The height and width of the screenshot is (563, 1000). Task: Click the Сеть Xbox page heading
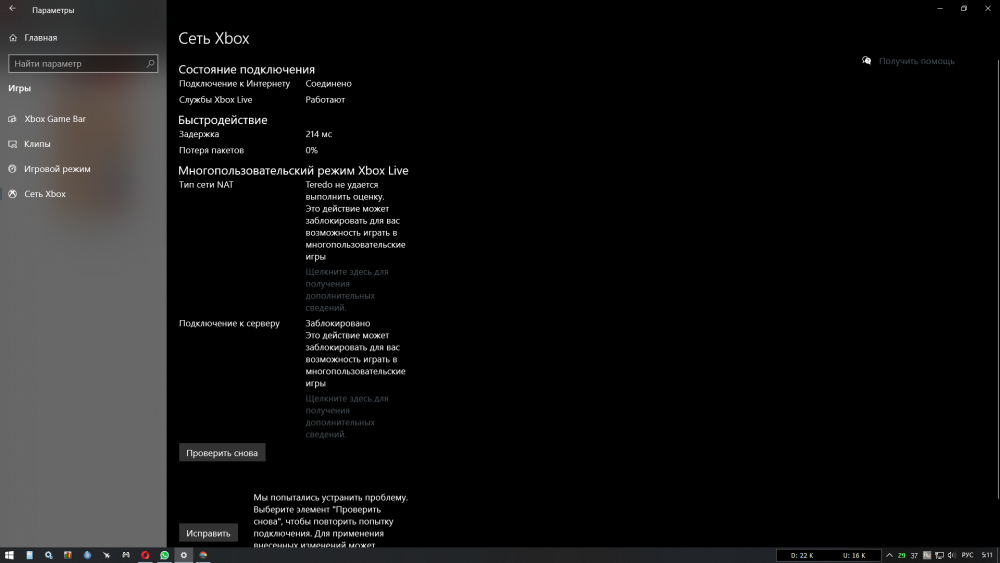(x=214, y=38)
